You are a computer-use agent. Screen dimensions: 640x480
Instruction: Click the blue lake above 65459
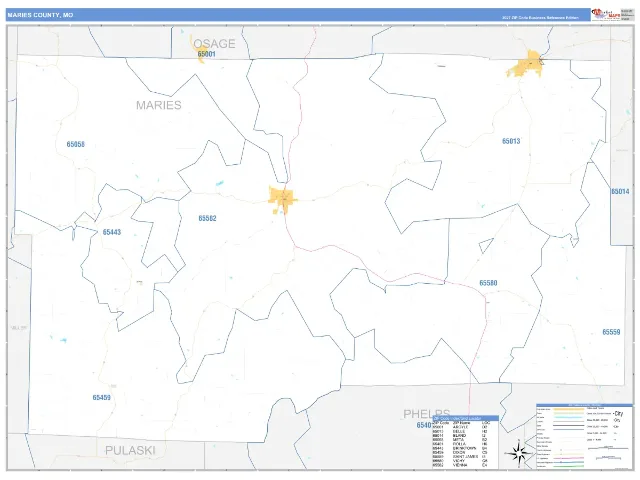point(63,340)
